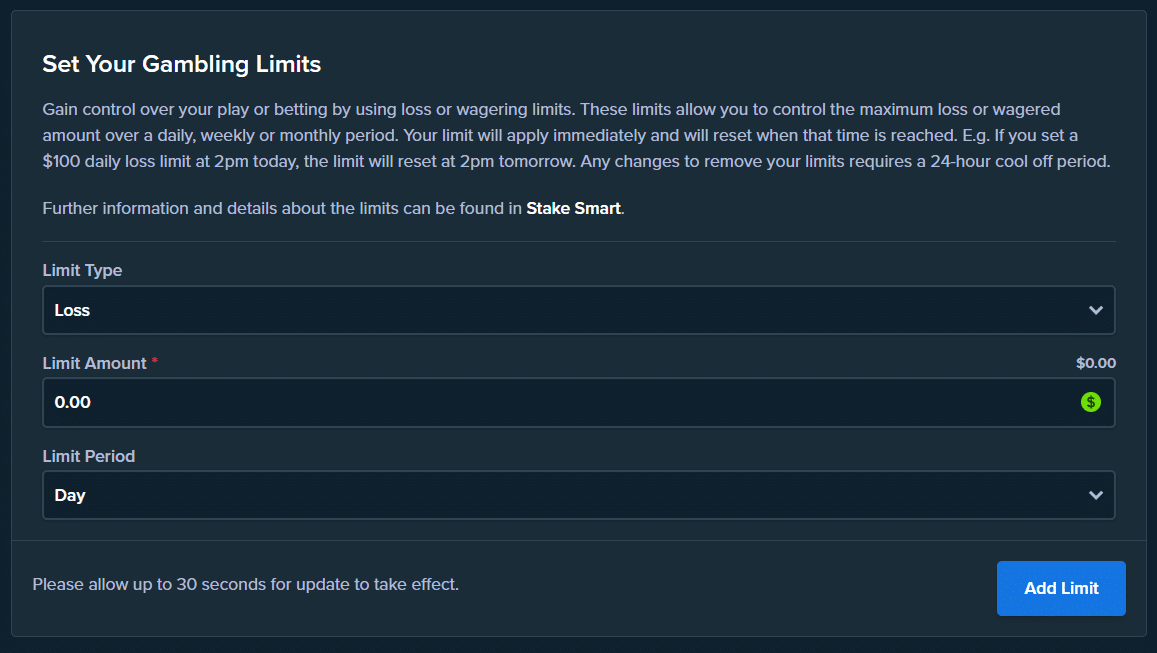Viewport: 1157px width, 653px height.
Task: Focus the Limit Amount input field
Action: 560,402
